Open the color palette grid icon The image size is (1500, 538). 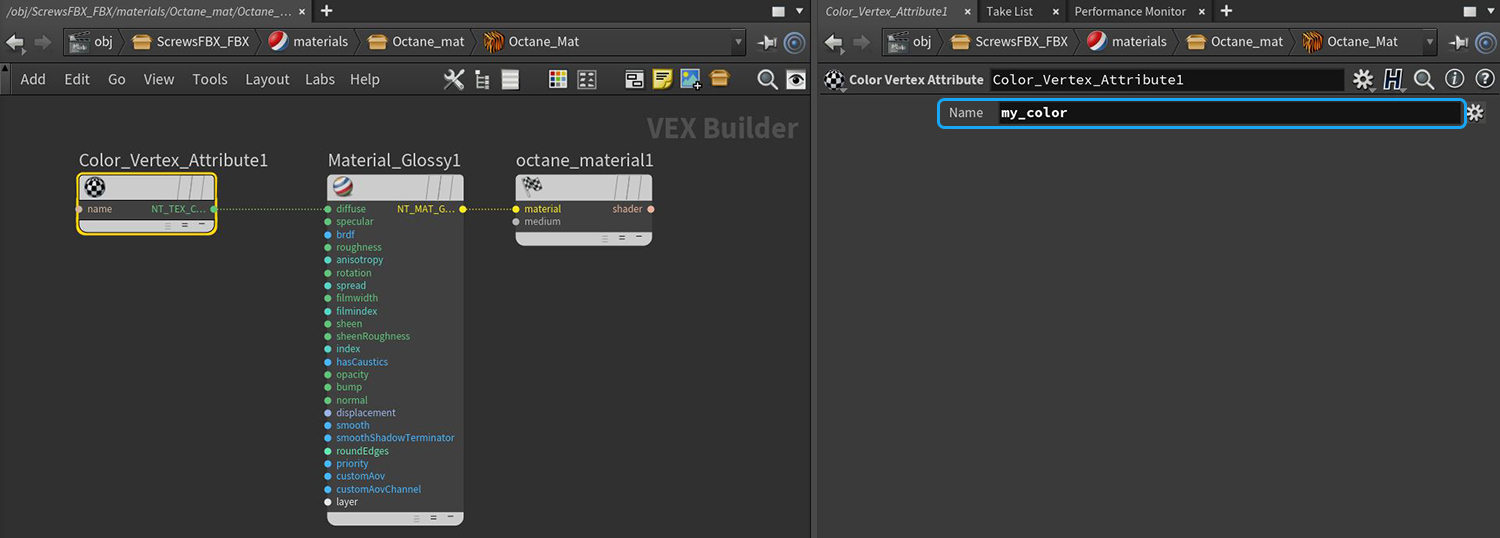click(x=558, y=80)
